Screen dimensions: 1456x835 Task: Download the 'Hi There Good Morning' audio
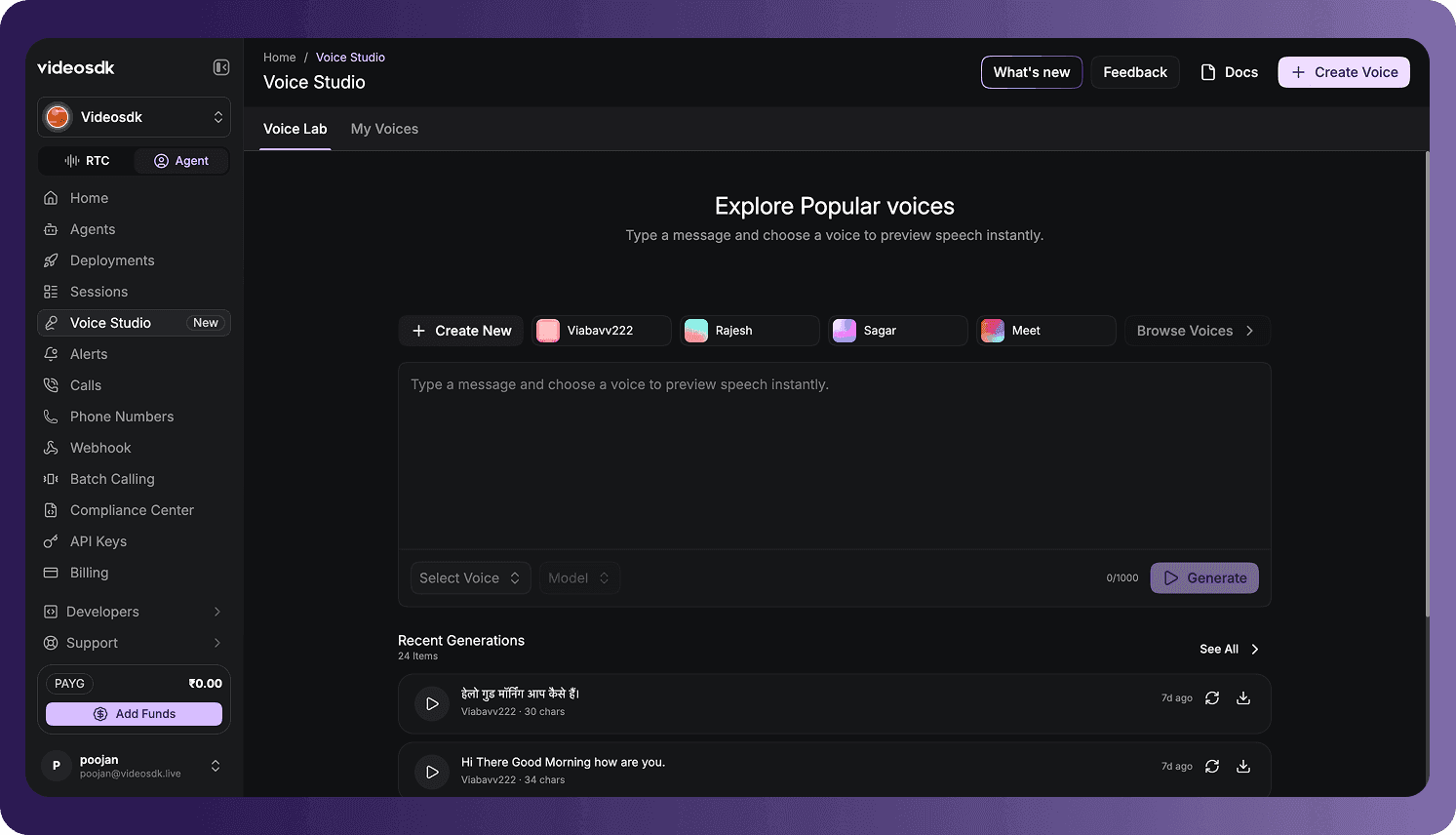tap(1243, 766)
